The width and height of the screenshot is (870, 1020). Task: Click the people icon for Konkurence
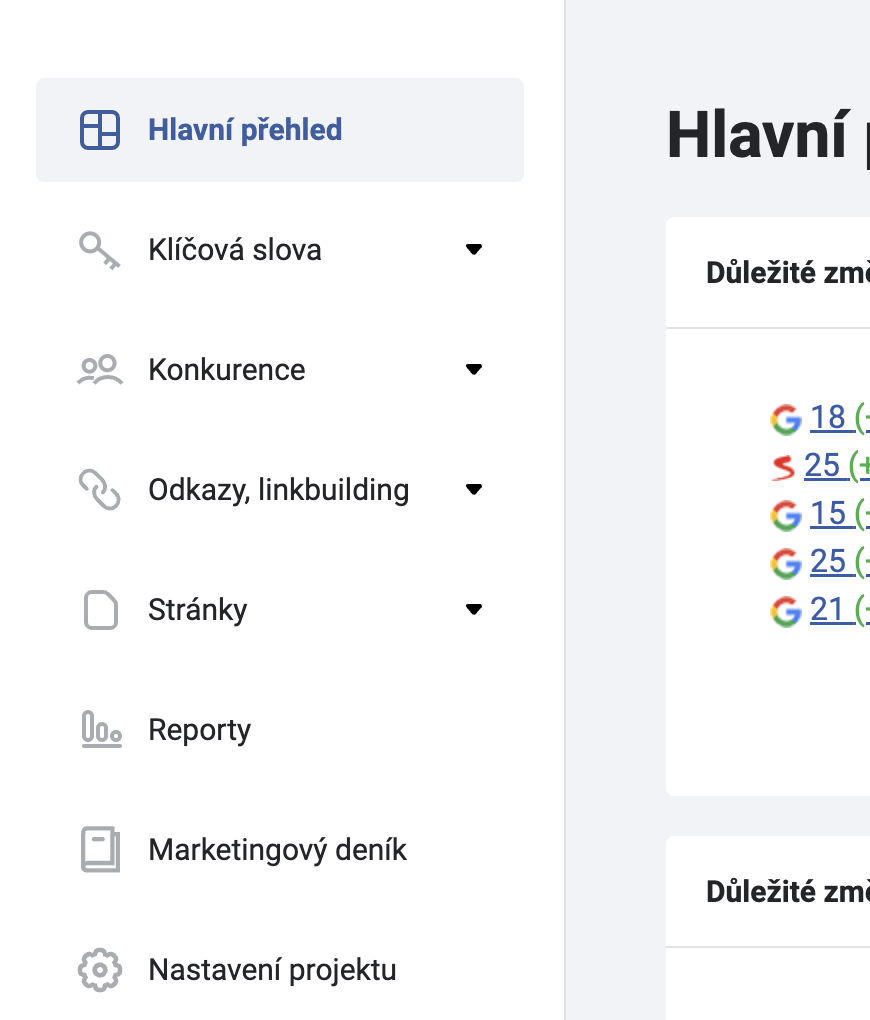[x=100, y=370]
